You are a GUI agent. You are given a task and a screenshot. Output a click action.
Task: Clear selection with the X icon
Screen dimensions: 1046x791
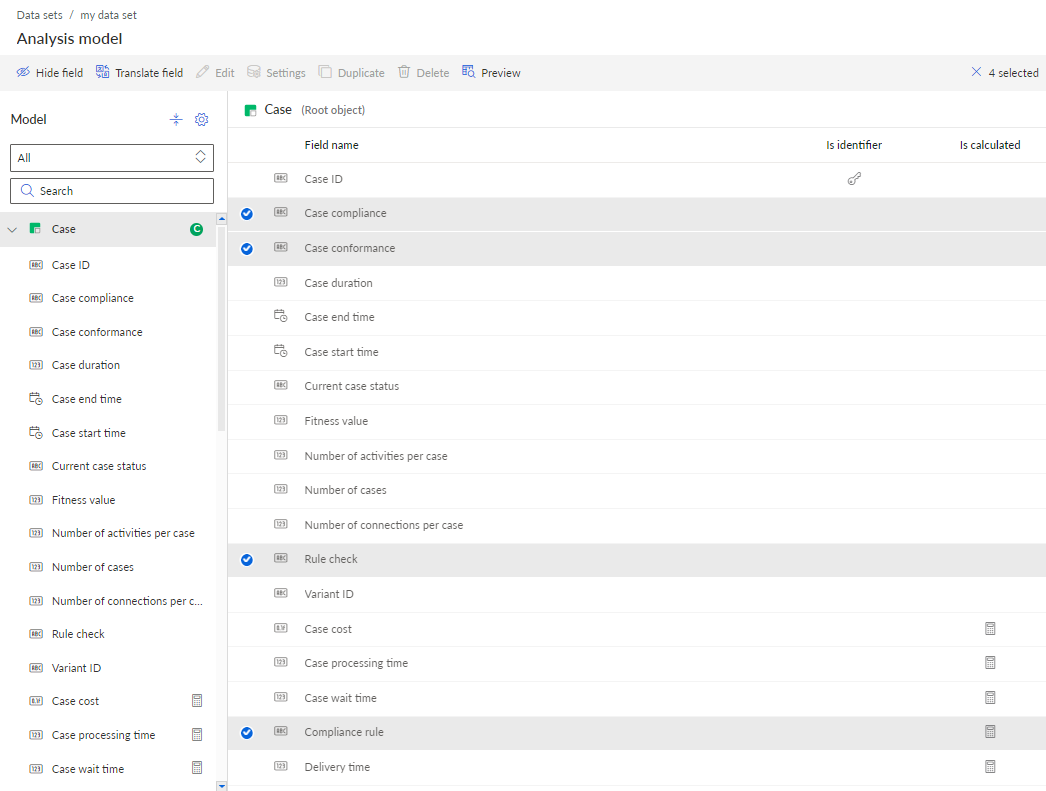coord(976,72)
